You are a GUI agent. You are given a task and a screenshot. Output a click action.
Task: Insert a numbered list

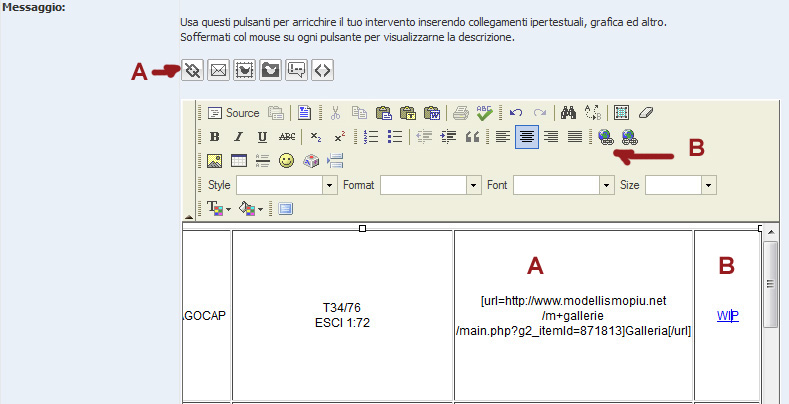371,137
